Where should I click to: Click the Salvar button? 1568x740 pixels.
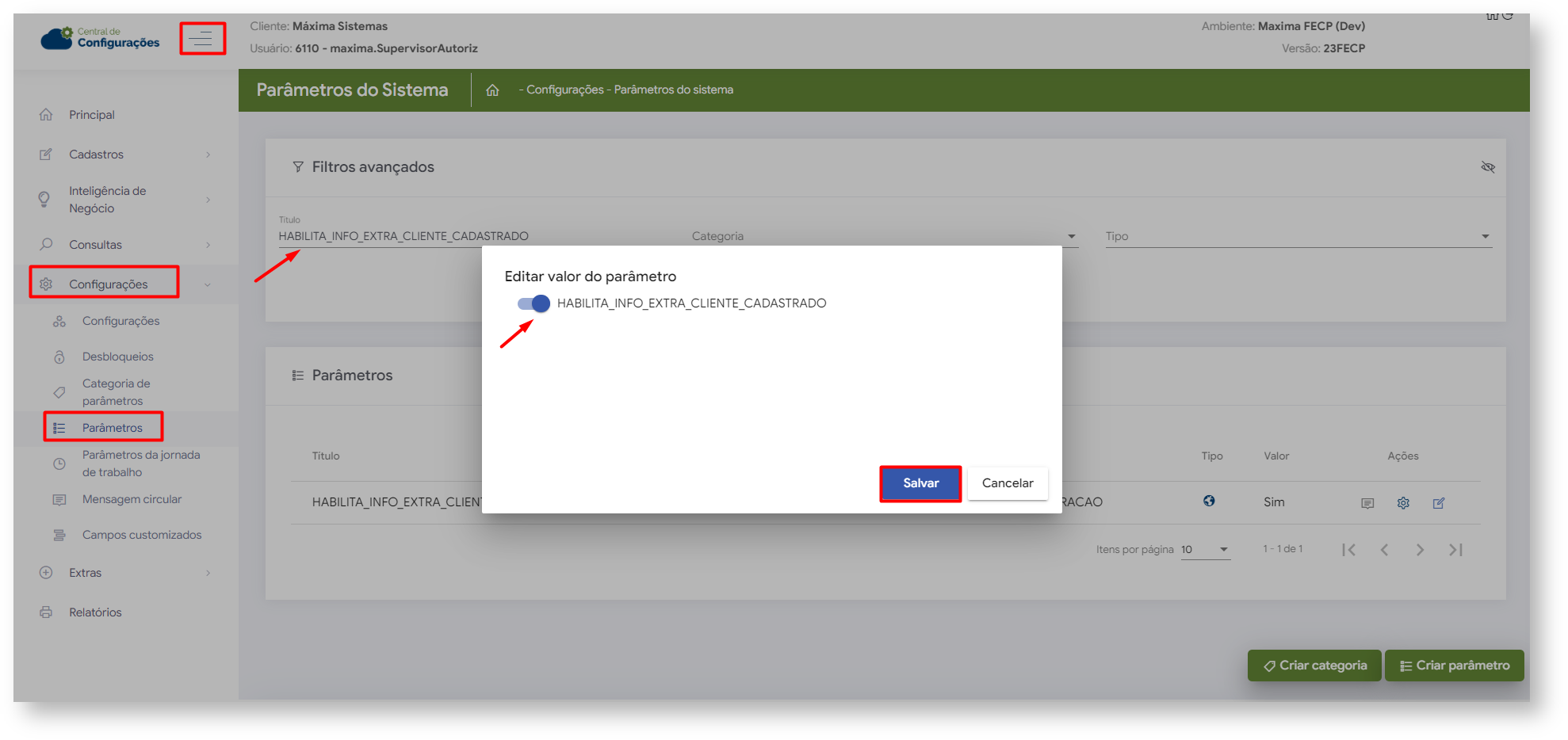(920, 483)
